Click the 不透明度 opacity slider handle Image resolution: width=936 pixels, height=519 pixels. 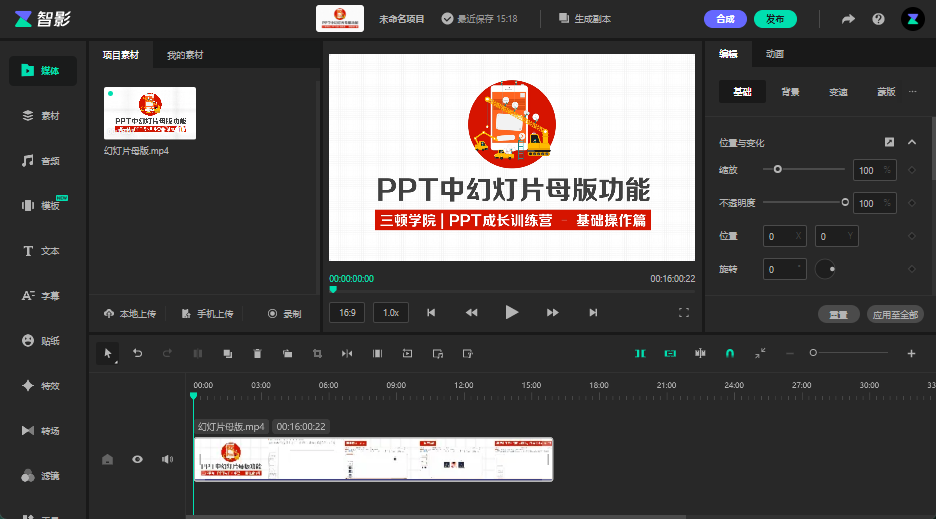tap(845, 202)
